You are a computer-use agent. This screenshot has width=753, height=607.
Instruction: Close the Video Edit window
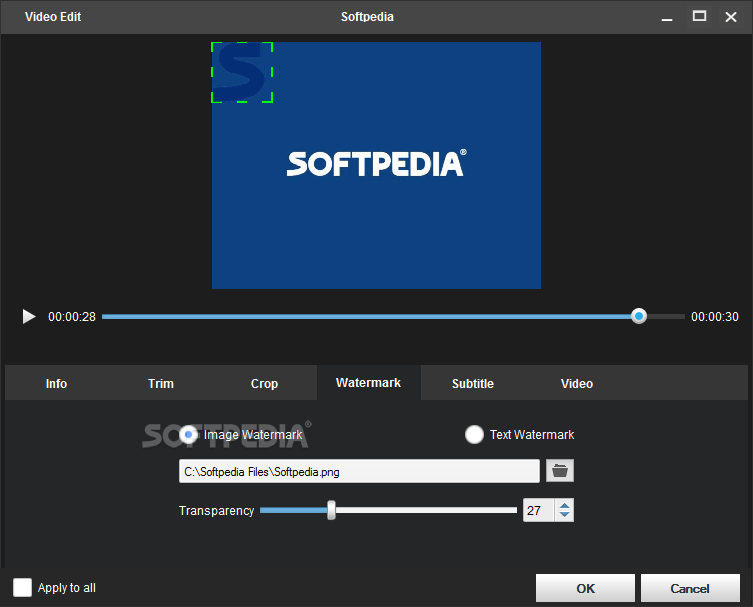point(731,17)
